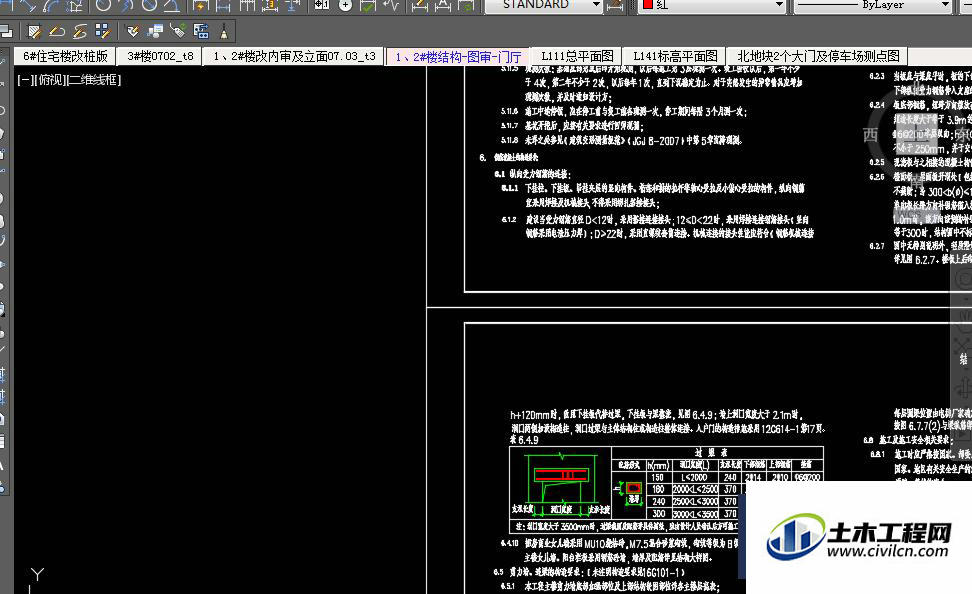This screenshot has height=594, width=972.
Task: Open the 俯视 view control menu
Action: (x=48, y=80)
